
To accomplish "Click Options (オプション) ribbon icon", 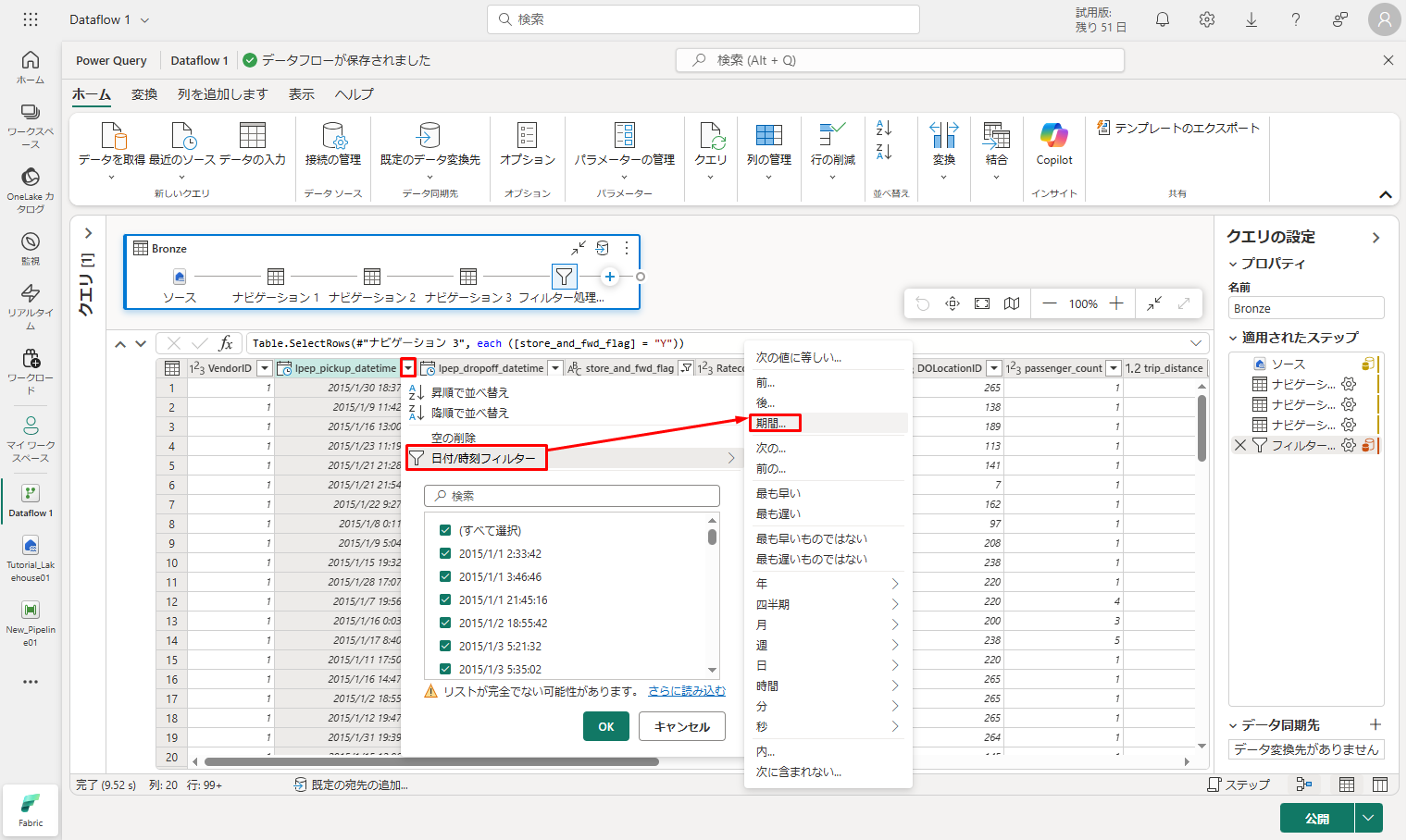I will pyautogui.click(x=527, y=144).
